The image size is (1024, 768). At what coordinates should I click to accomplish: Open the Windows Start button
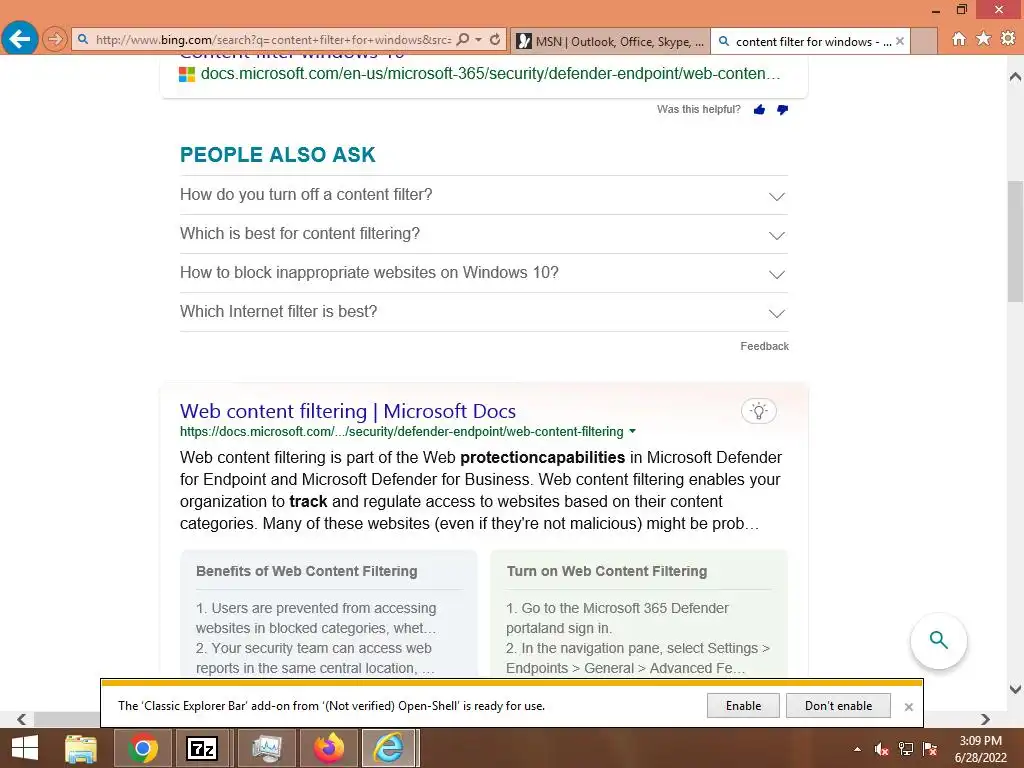(x=25, y=748)
